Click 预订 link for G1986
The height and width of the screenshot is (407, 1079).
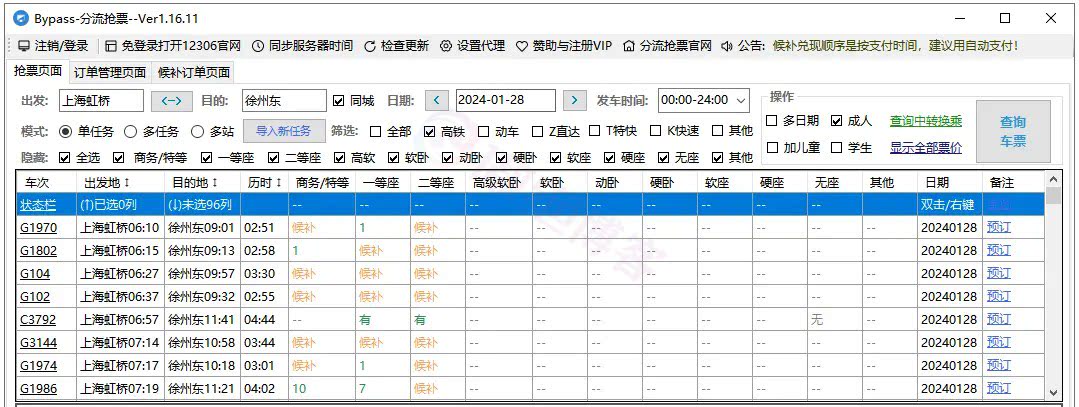point(998,388)
